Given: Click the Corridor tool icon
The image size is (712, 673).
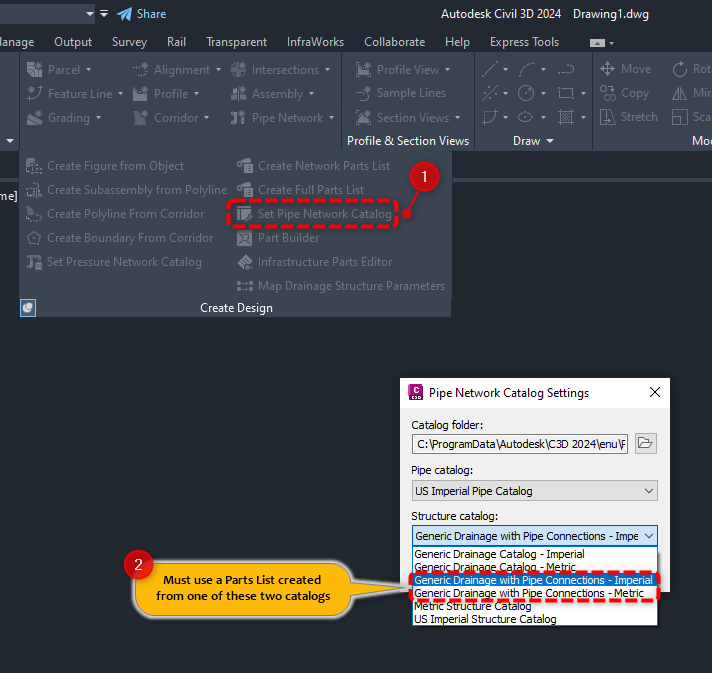Looking at the screenshot, I should tap(141, 118).
